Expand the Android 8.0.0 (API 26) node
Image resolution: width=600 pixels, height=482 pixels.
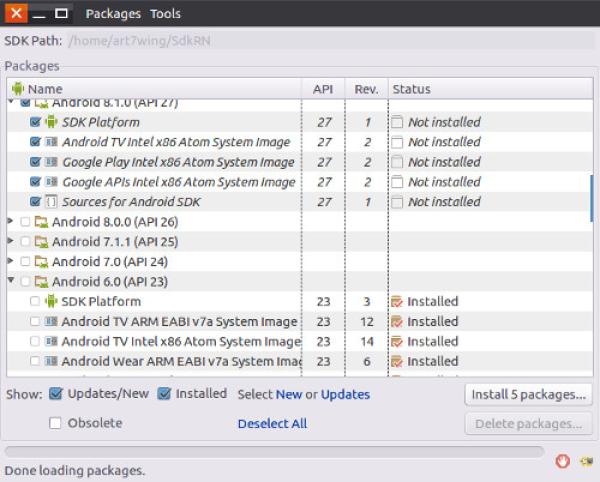(x=12, y=222)
